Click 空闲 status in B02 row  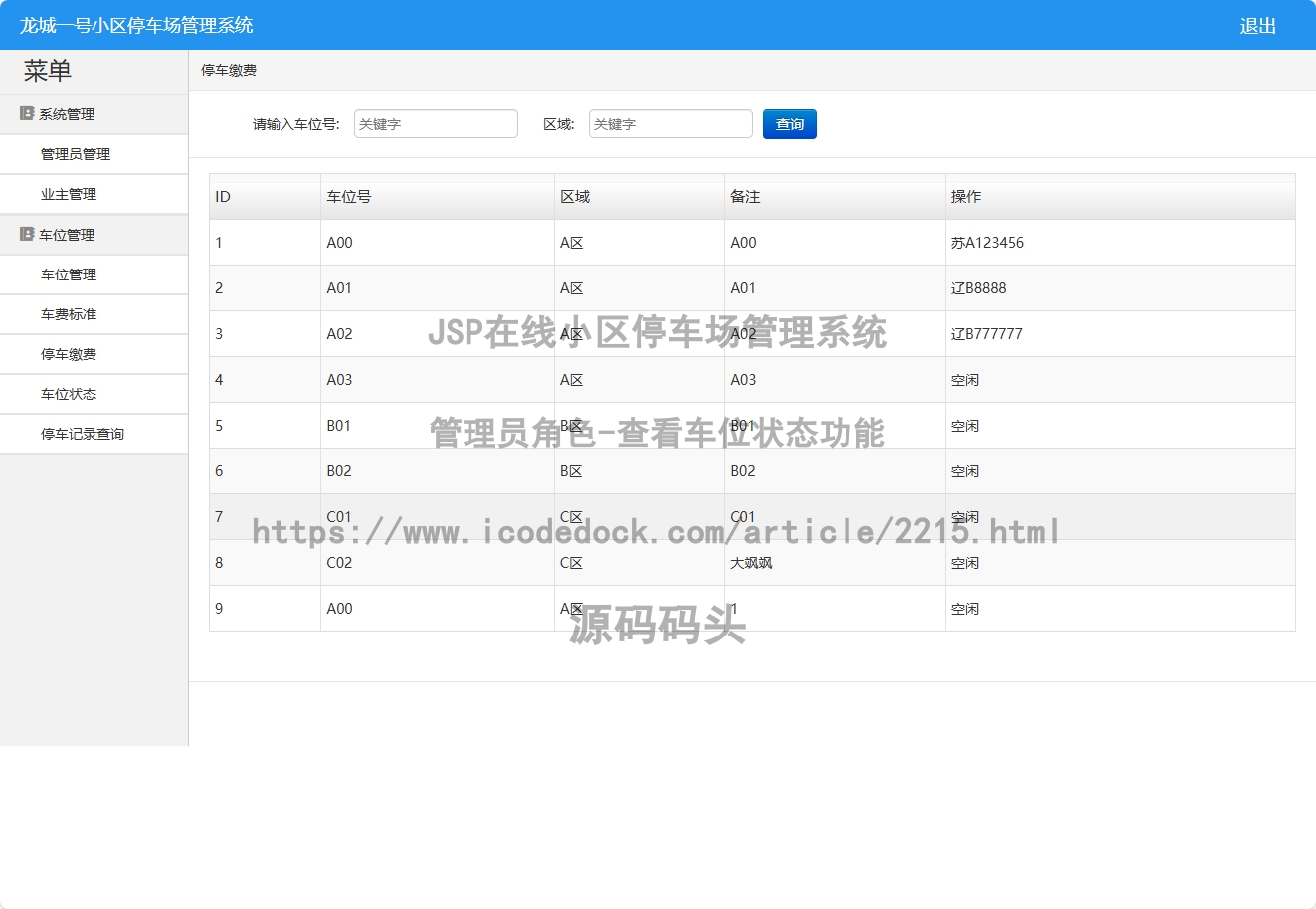point(965,471)
